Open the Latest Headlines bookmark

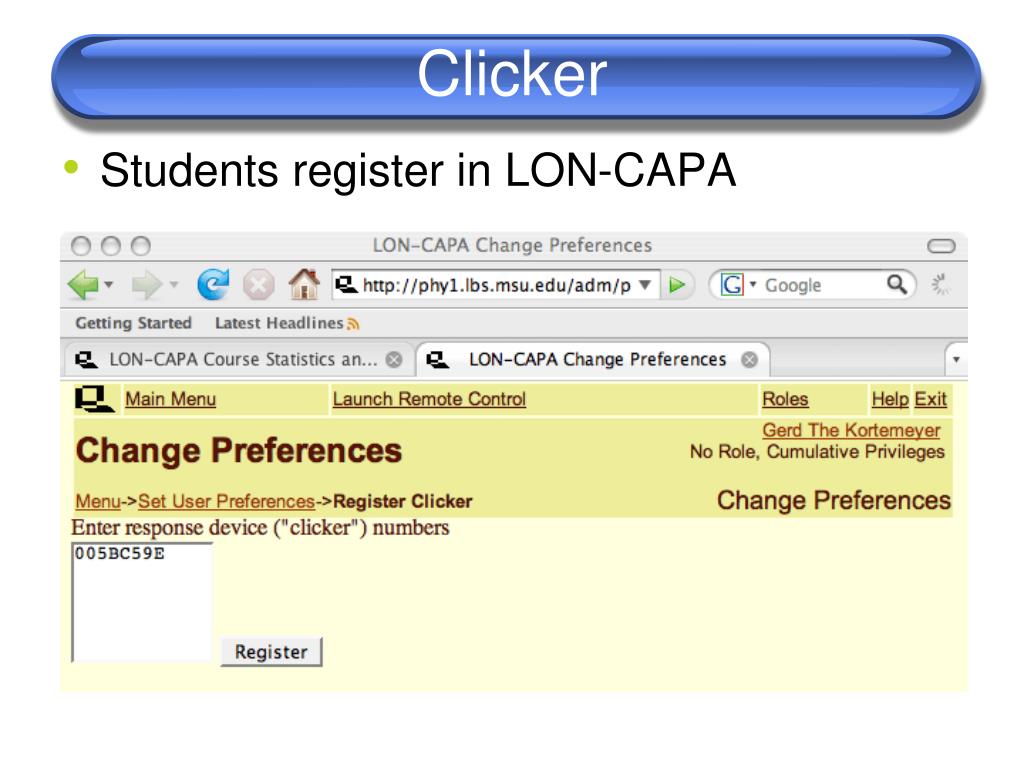(x=279, y=323)
